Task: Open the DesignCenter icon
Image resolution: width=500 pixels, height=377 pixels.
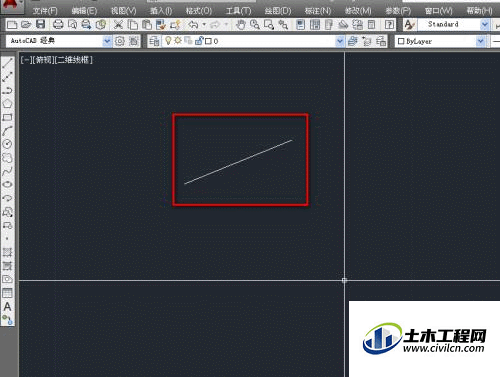Action: tap(315, 24)
